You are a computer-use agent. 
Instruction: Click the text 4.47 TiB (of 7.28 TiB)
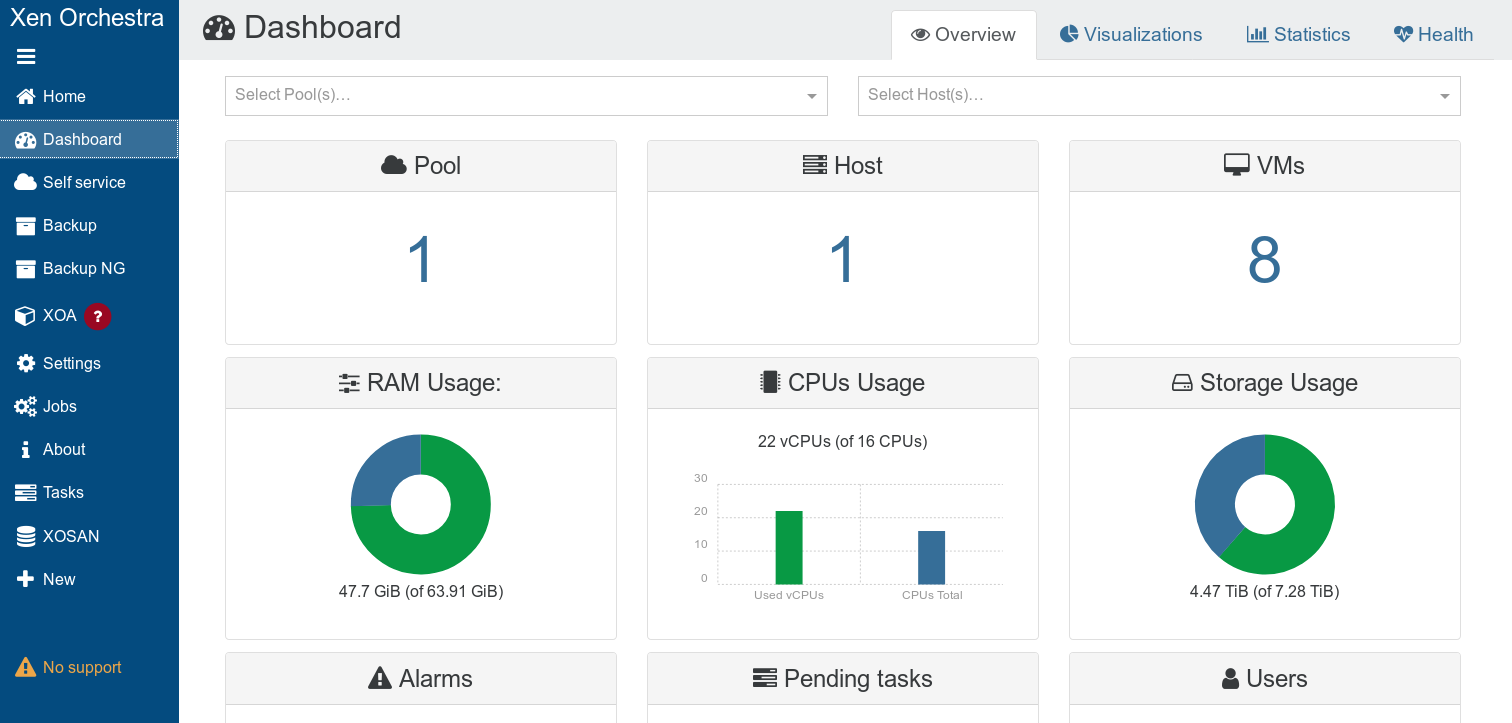[1264, 591]
